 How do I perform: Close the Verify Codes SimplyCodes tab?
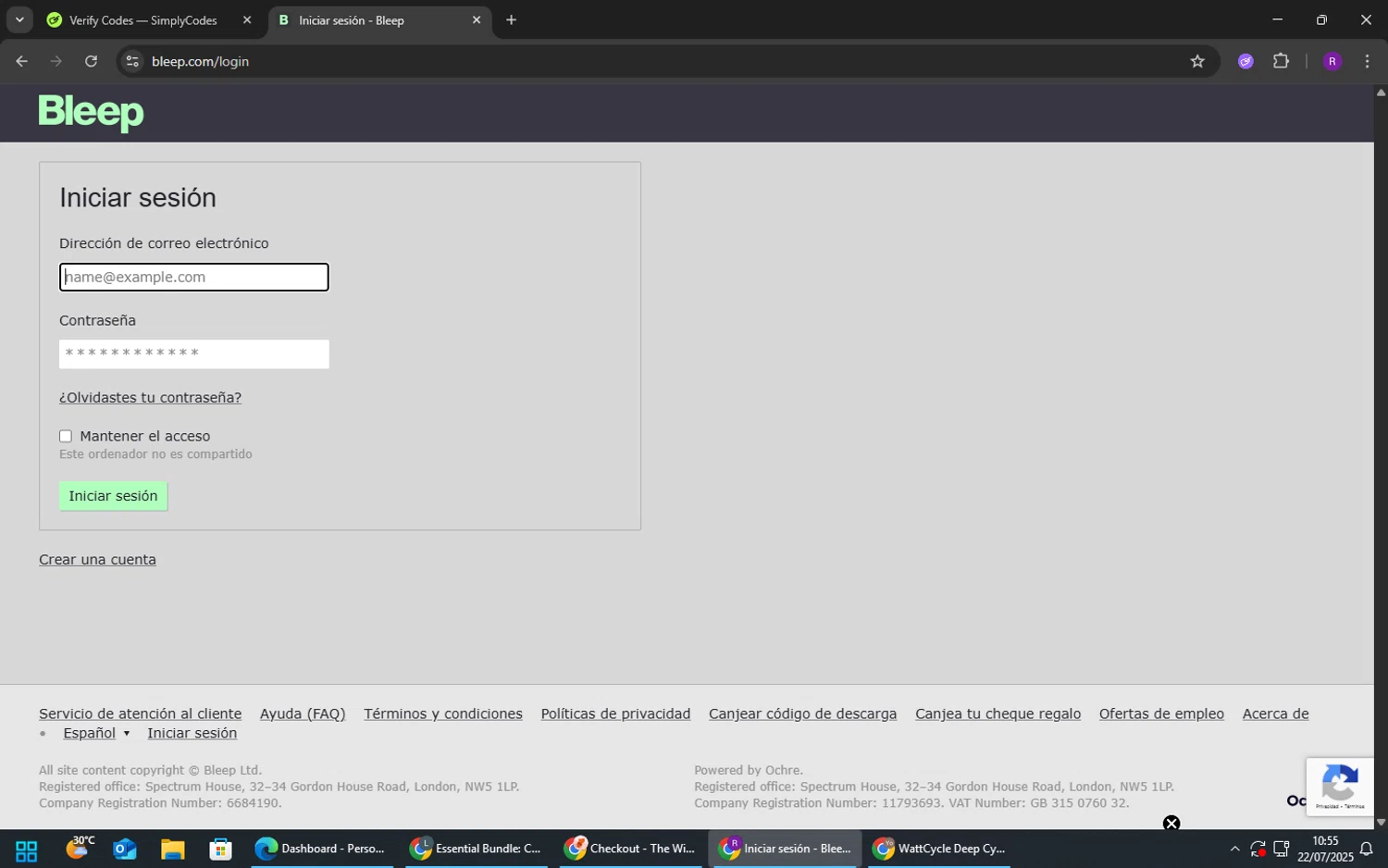247,19
